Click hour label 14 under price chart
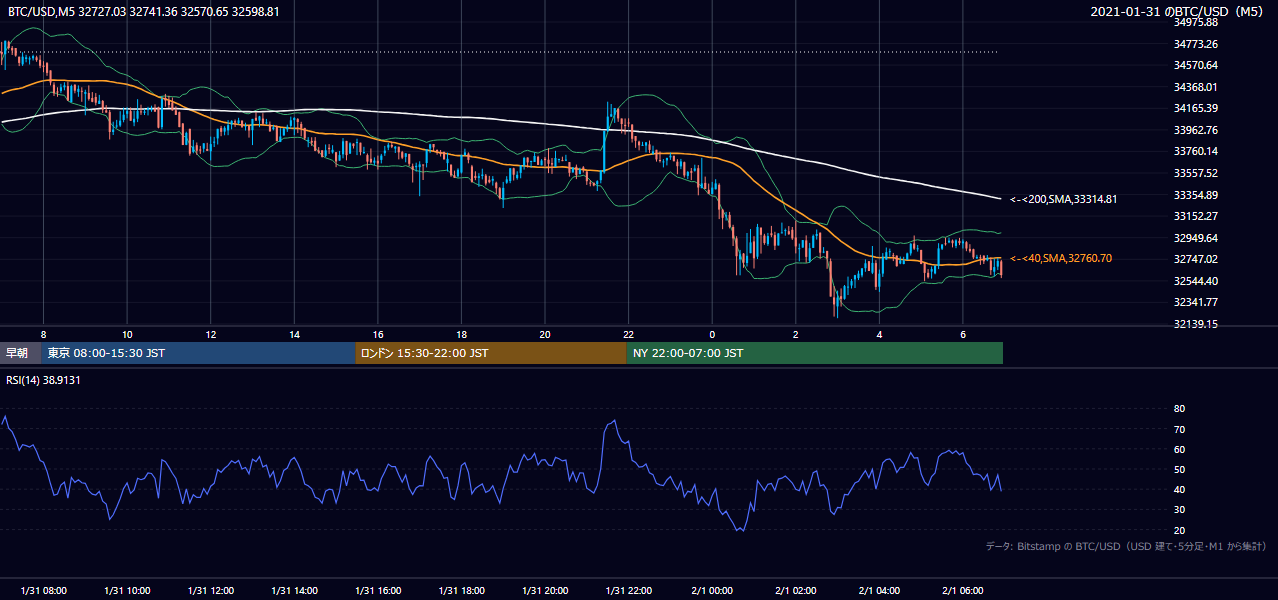The width and height of the screenshot is (1278, 600). click(x=294, y=333)
